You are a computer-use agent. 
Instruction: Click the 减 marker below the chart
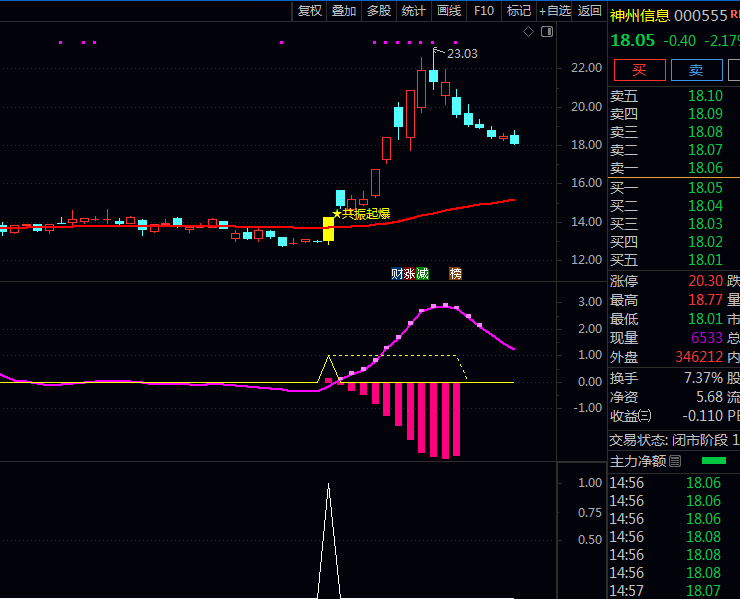(x=422, y=273)
